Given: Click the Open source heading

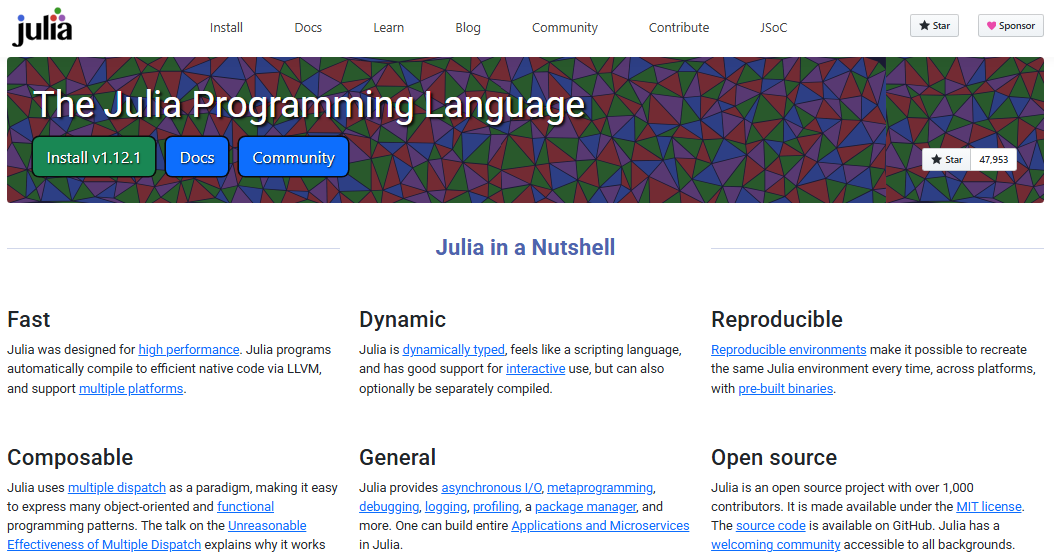Looking at the screenshot, I should pos(774,457).
